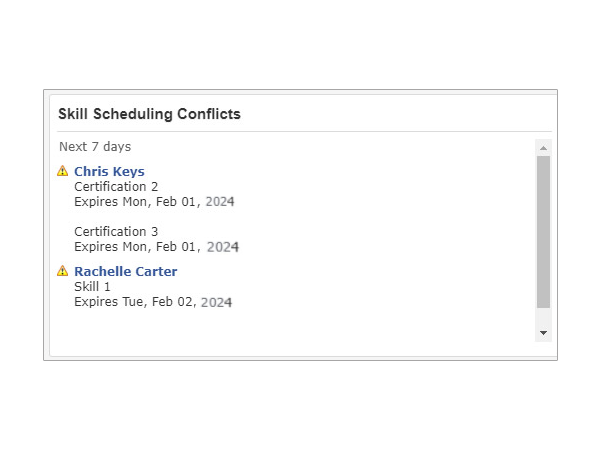Click Certification 3 expiry date text
Screen dimensions: 600x450
click(157, 247)
